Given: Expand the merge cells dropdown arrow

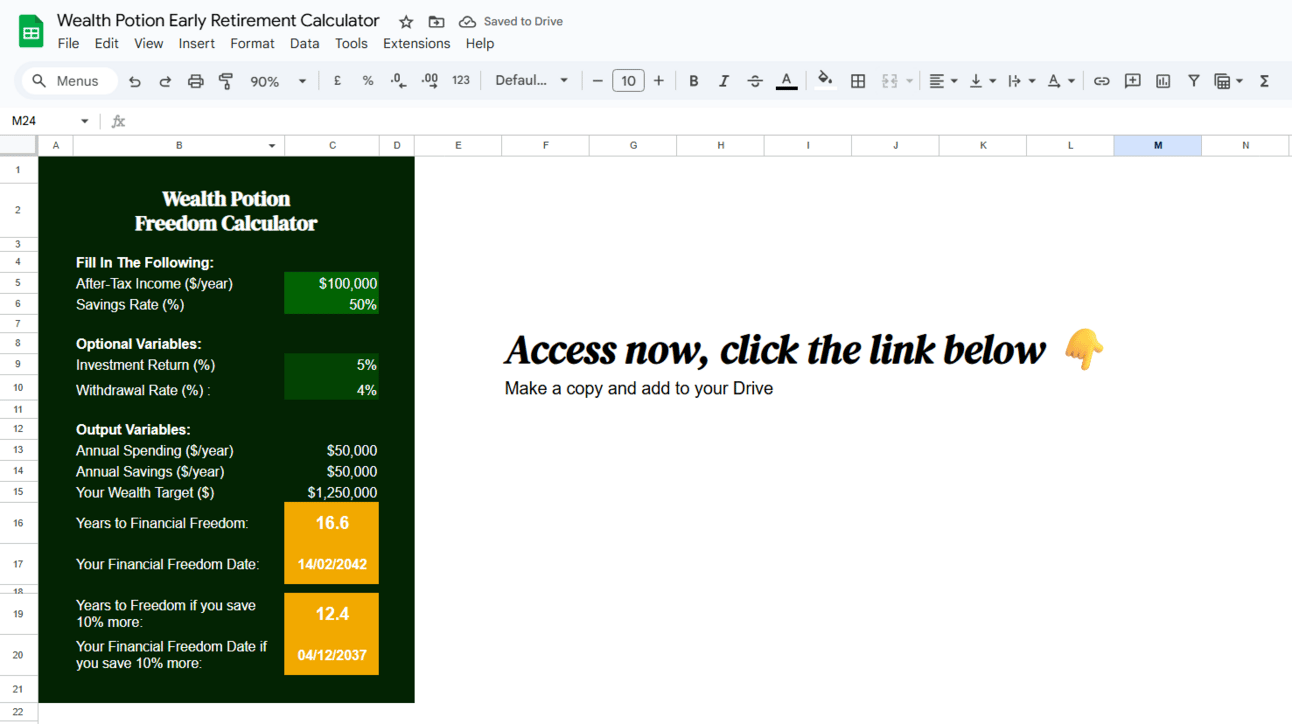Looking at the screenshot, I should pyautogui.click(x=909, y=81).
